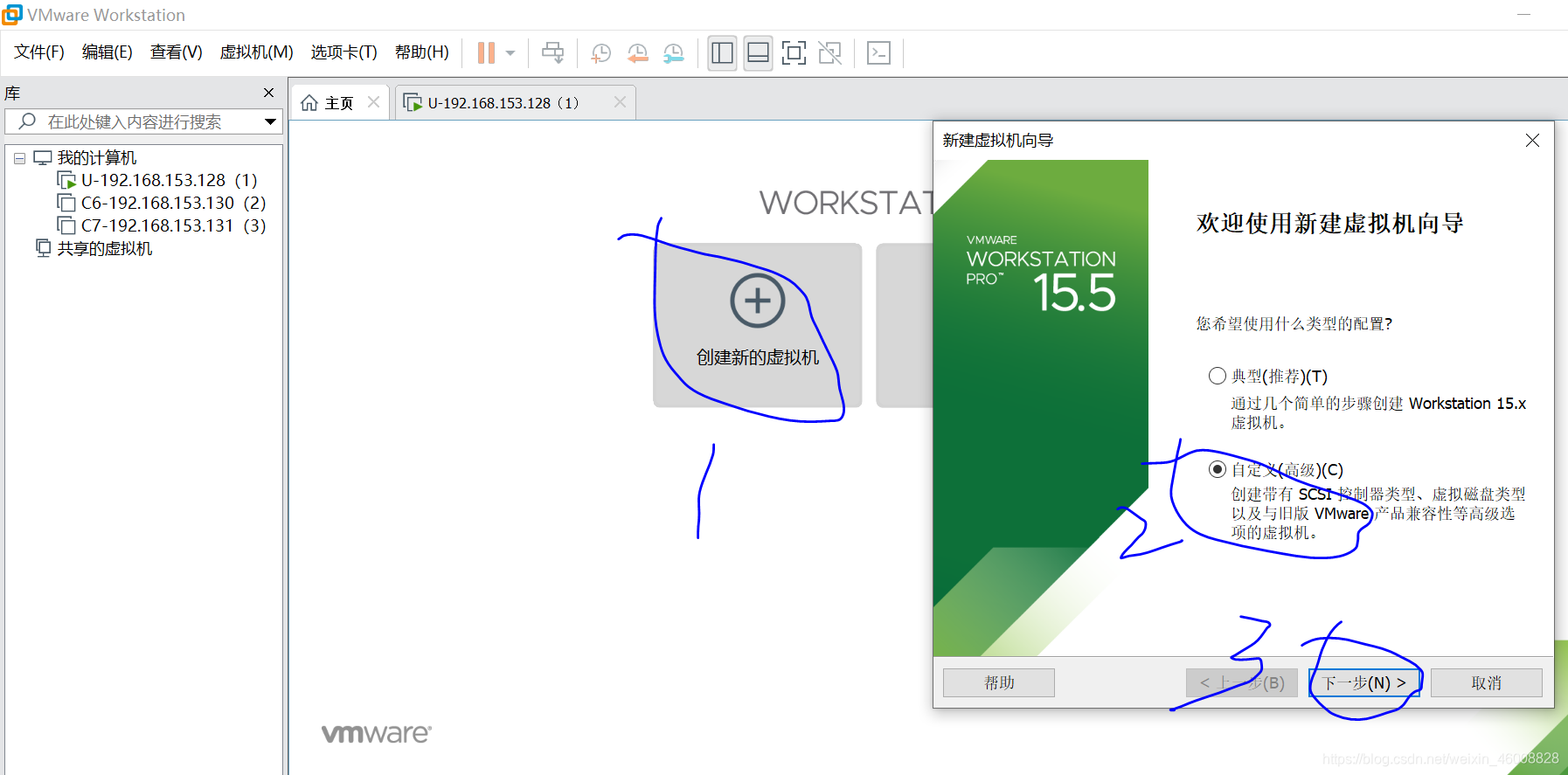The height and width of the screenshot is (775, 1568).
Task: Toggle the thumbnail bar view icon
Action: pos(758,53)
